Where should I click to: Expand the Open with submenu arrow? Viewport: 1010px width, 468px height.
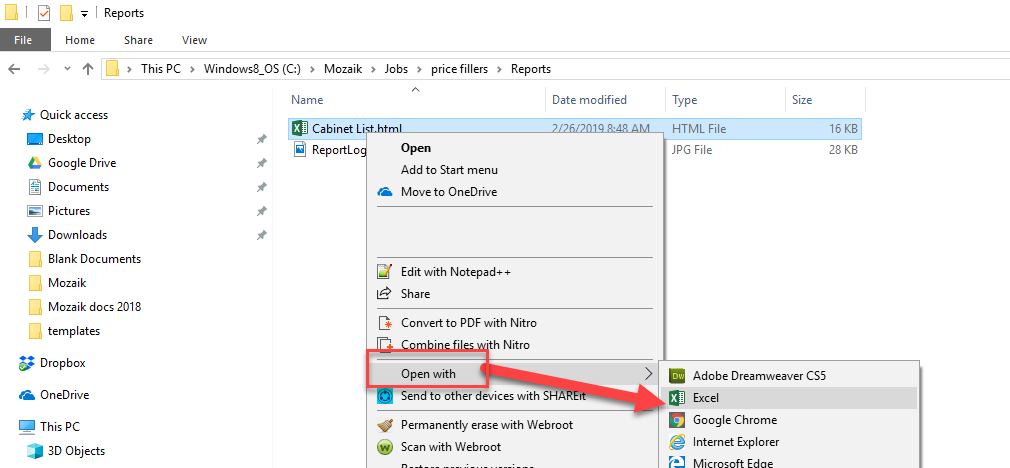point(649,374)
